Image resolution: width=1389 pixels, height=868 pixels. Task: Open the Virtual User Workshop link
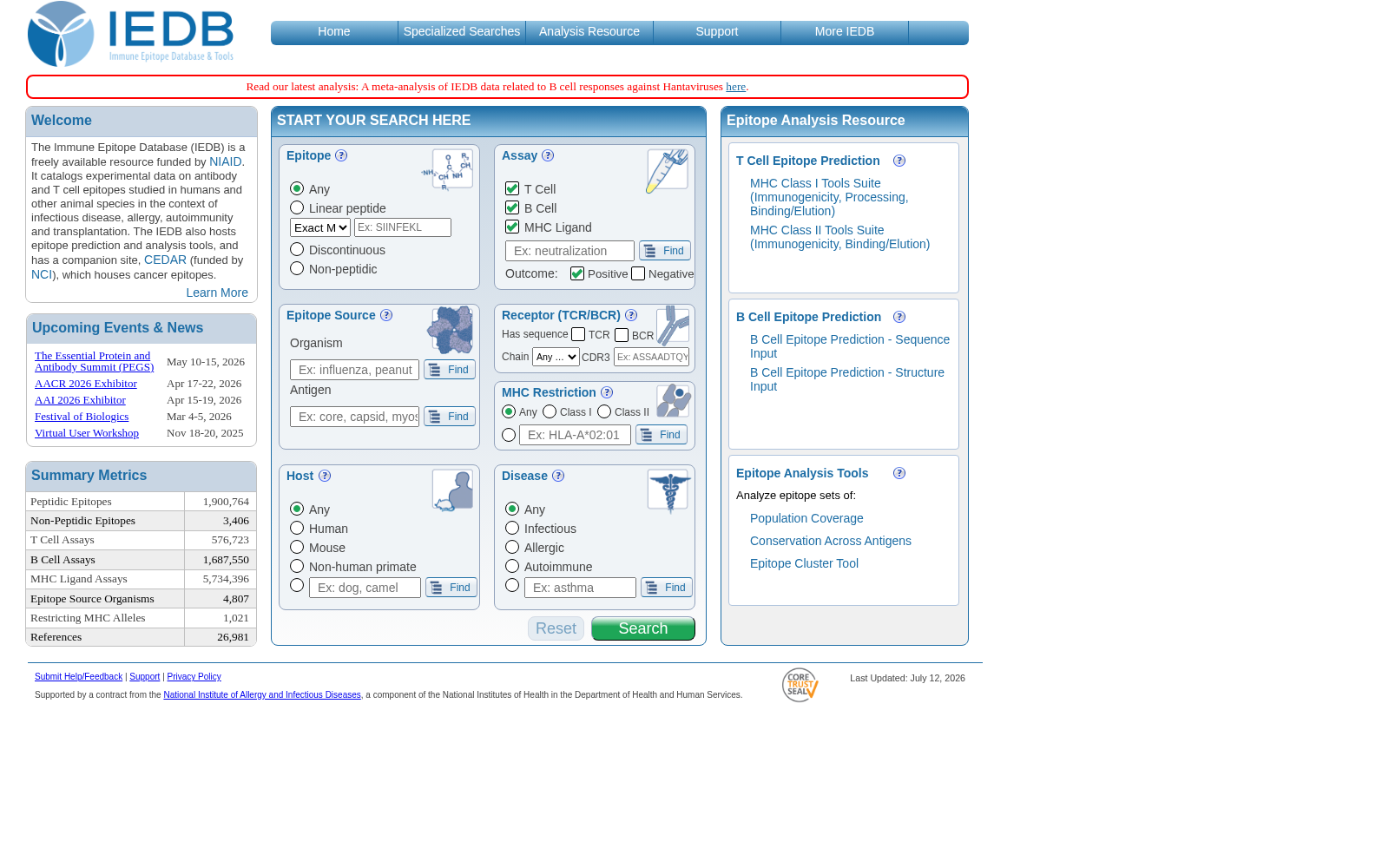pos(87,433)
